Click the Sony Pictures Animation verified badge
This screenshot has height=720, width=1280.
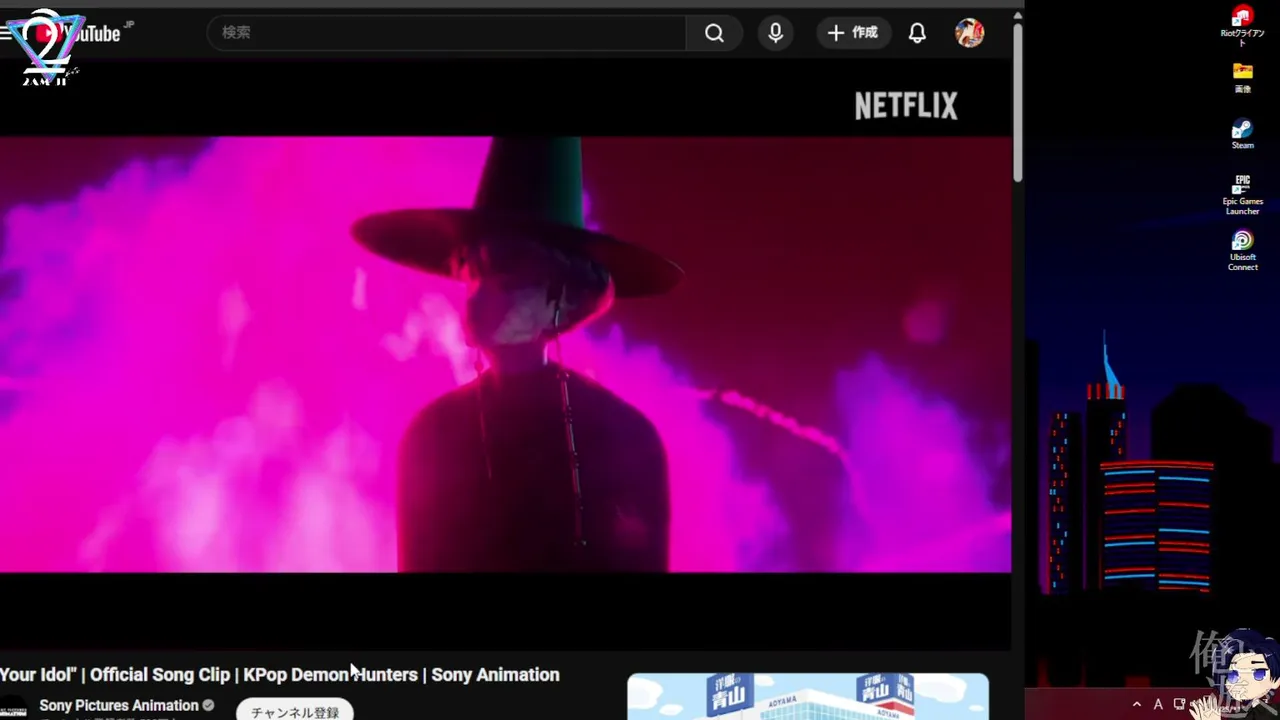(208, 705)
